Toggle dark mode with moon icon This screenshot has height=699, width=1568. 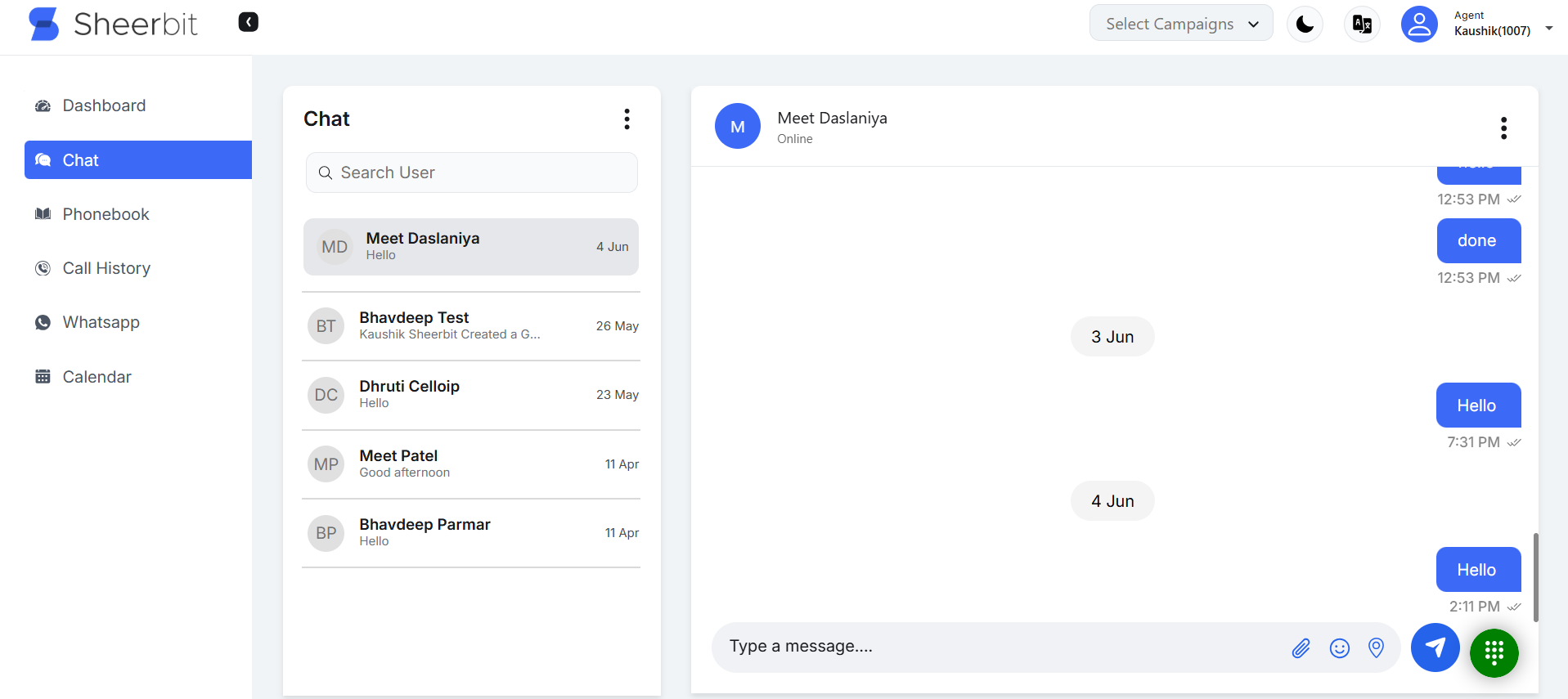point(1305,25)
